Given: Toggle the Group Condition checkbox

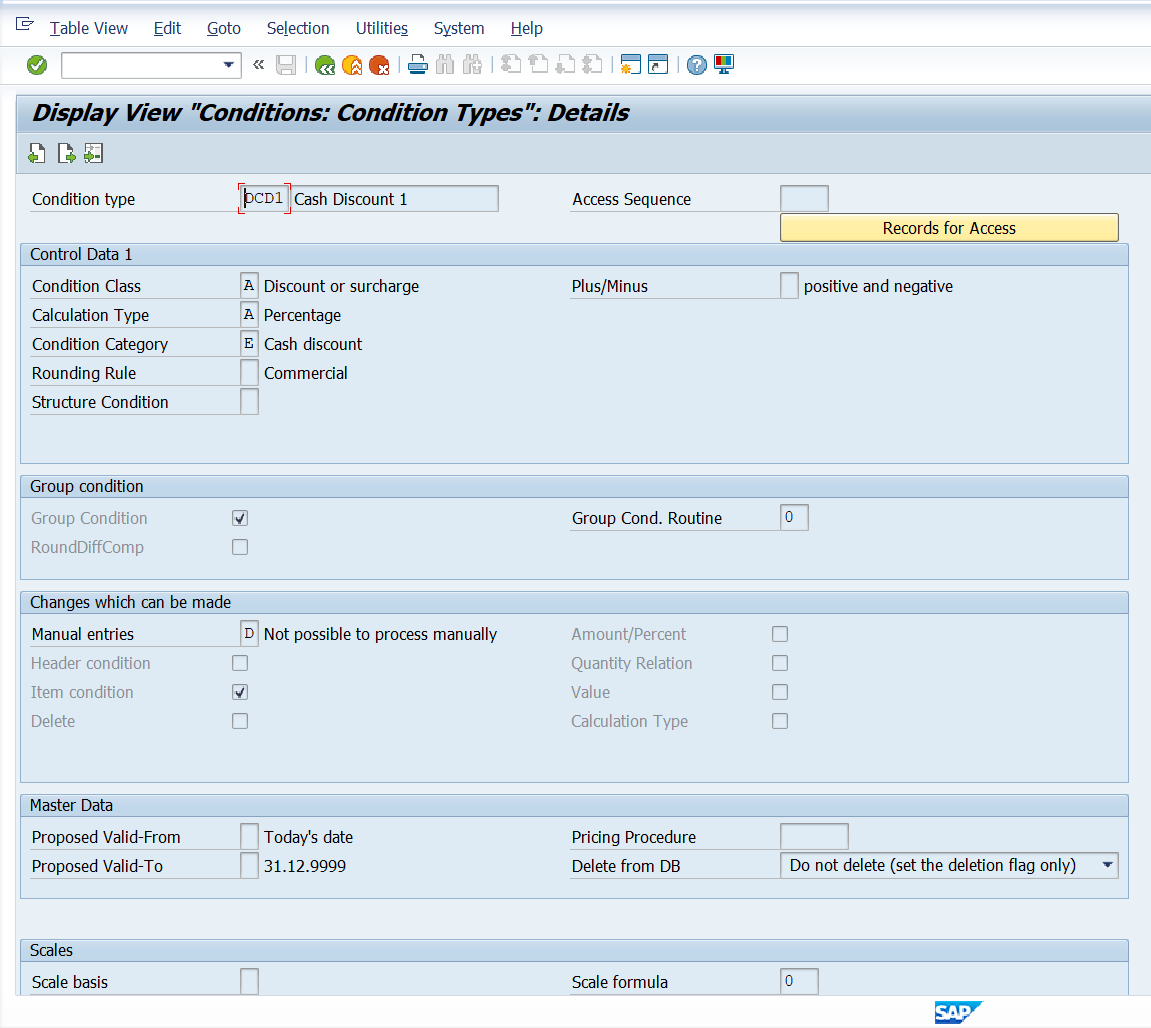Looking at the screenshot, I should 240,518.
